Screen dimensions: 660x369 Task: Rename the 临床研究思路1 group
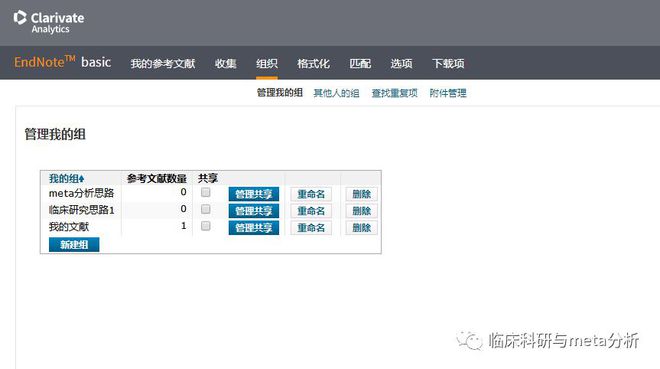click(x=311, y=211)
